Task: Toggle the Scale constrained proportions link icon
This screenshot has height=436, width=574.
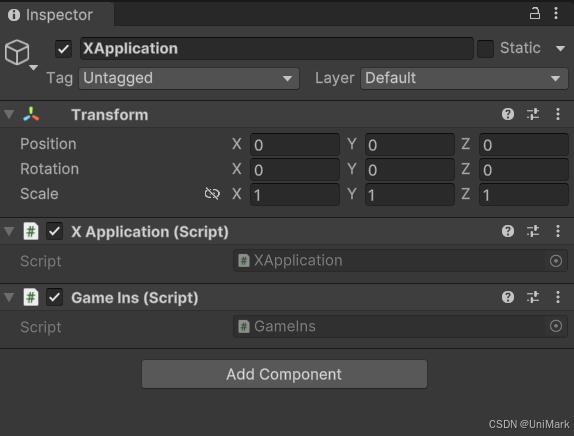Action: [212, 193]
